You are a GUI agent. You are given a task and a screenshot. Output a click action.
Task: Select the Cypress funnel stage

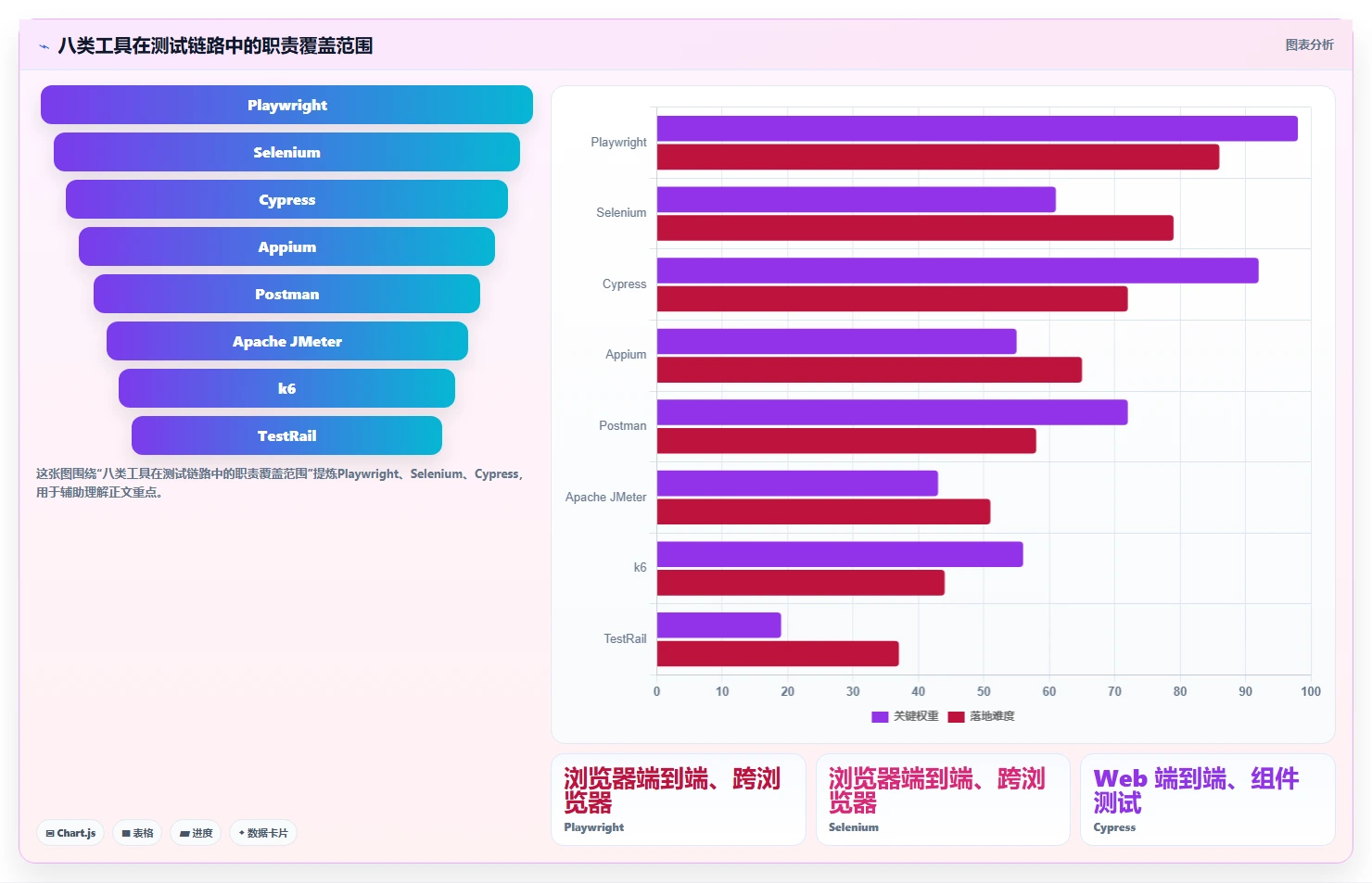(286, 199)
